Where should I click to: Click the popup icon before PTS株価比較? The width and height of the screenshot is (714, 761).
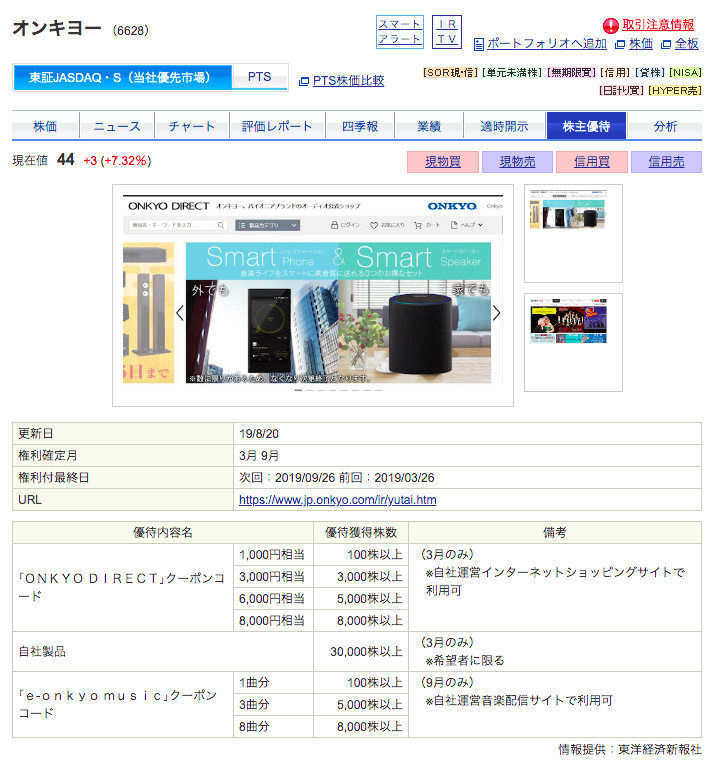(x=304, y=81)
